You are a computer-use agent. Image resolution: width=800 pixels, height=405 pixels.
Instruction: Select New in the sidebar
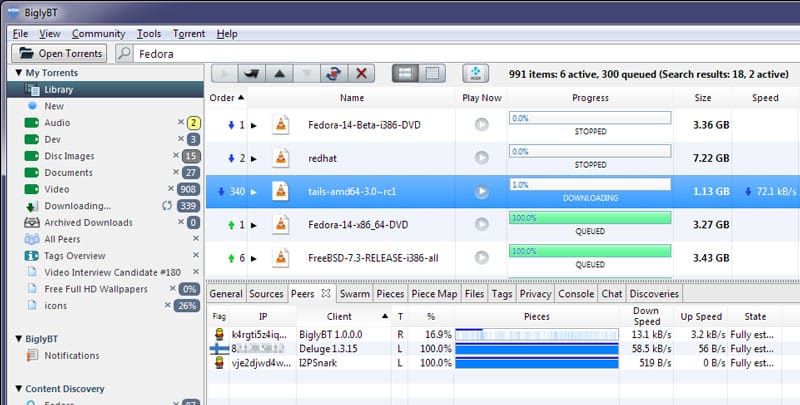click(54, 106)
